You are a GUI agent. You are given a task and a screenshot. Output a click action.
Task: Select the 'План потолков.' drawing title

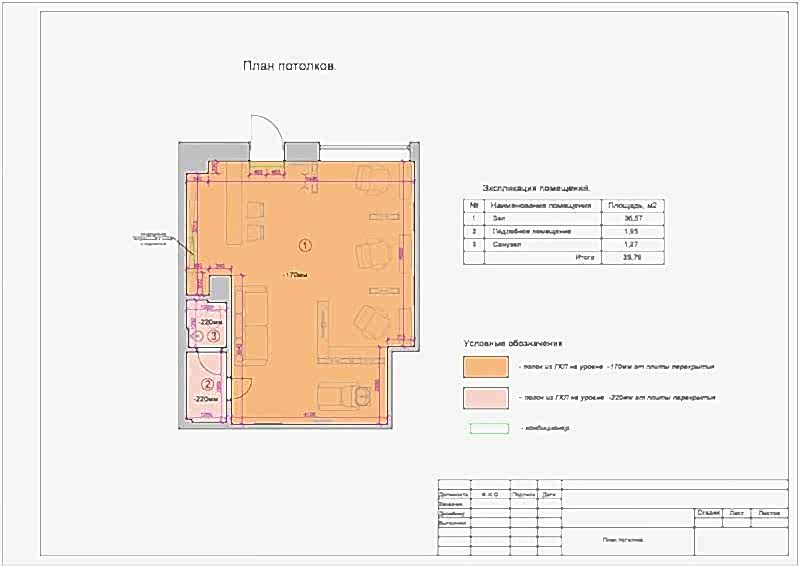290,66
